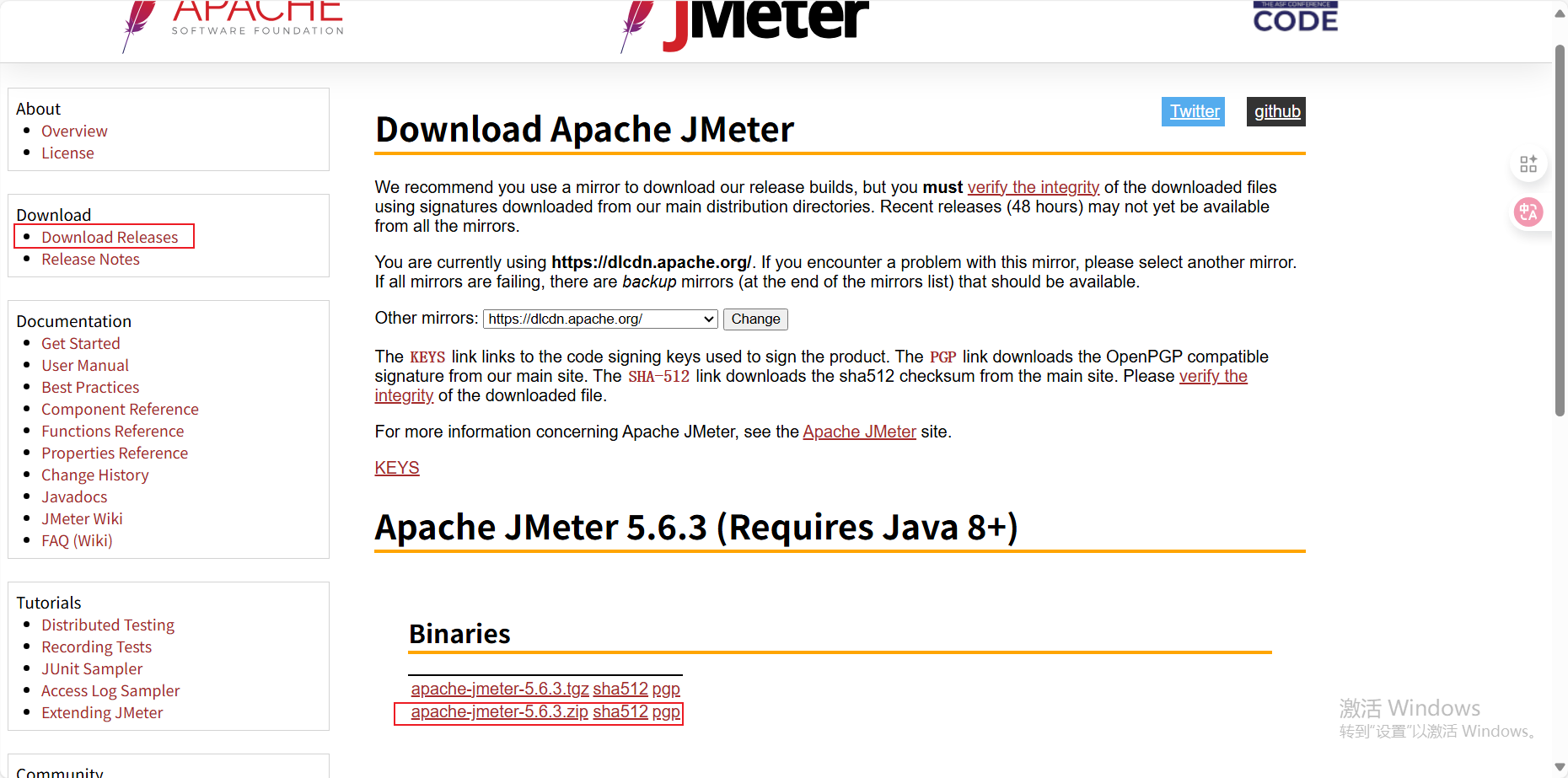Open Access Log Sampler tutorial
This screenshot has height=778, width=1568.
(x=110, y=690)
